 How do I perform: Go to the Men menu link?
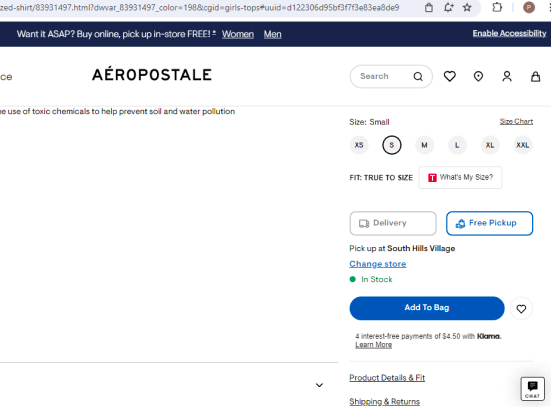pyautogui.click(x=273, y=34)
